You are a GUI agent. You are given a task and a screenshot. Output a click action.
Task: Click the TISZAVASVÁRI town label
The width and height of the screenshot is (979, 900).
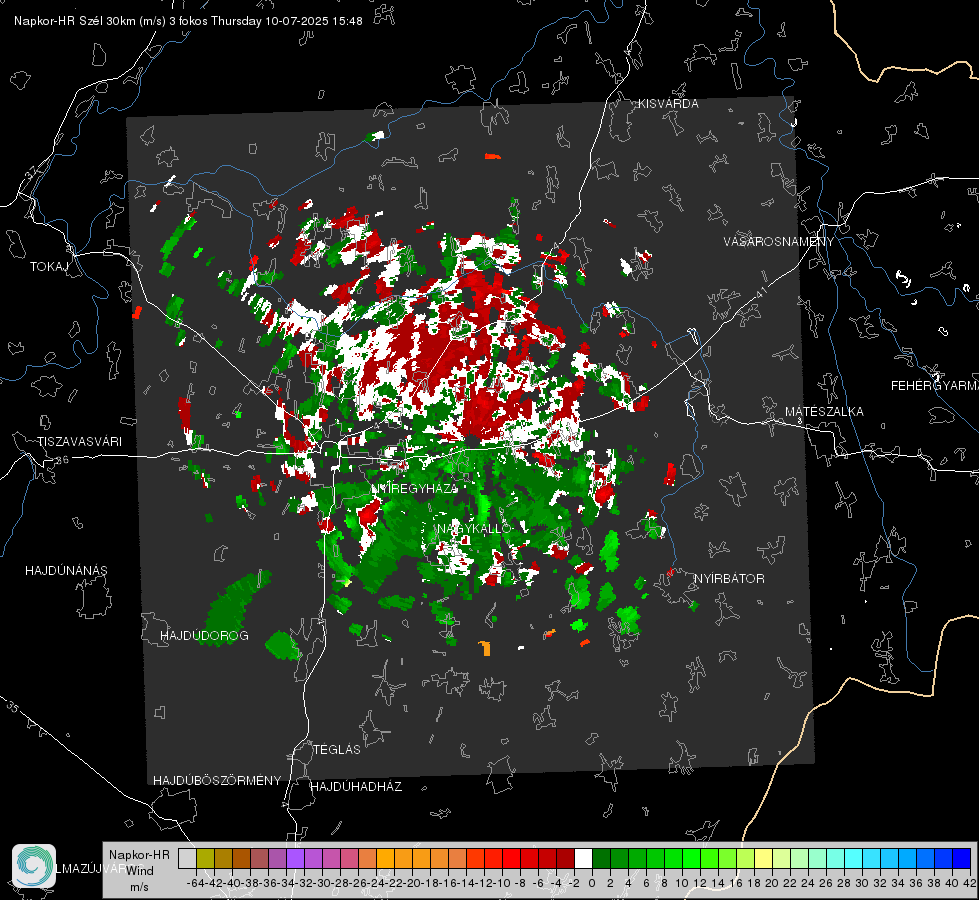(x=79, y=442)
